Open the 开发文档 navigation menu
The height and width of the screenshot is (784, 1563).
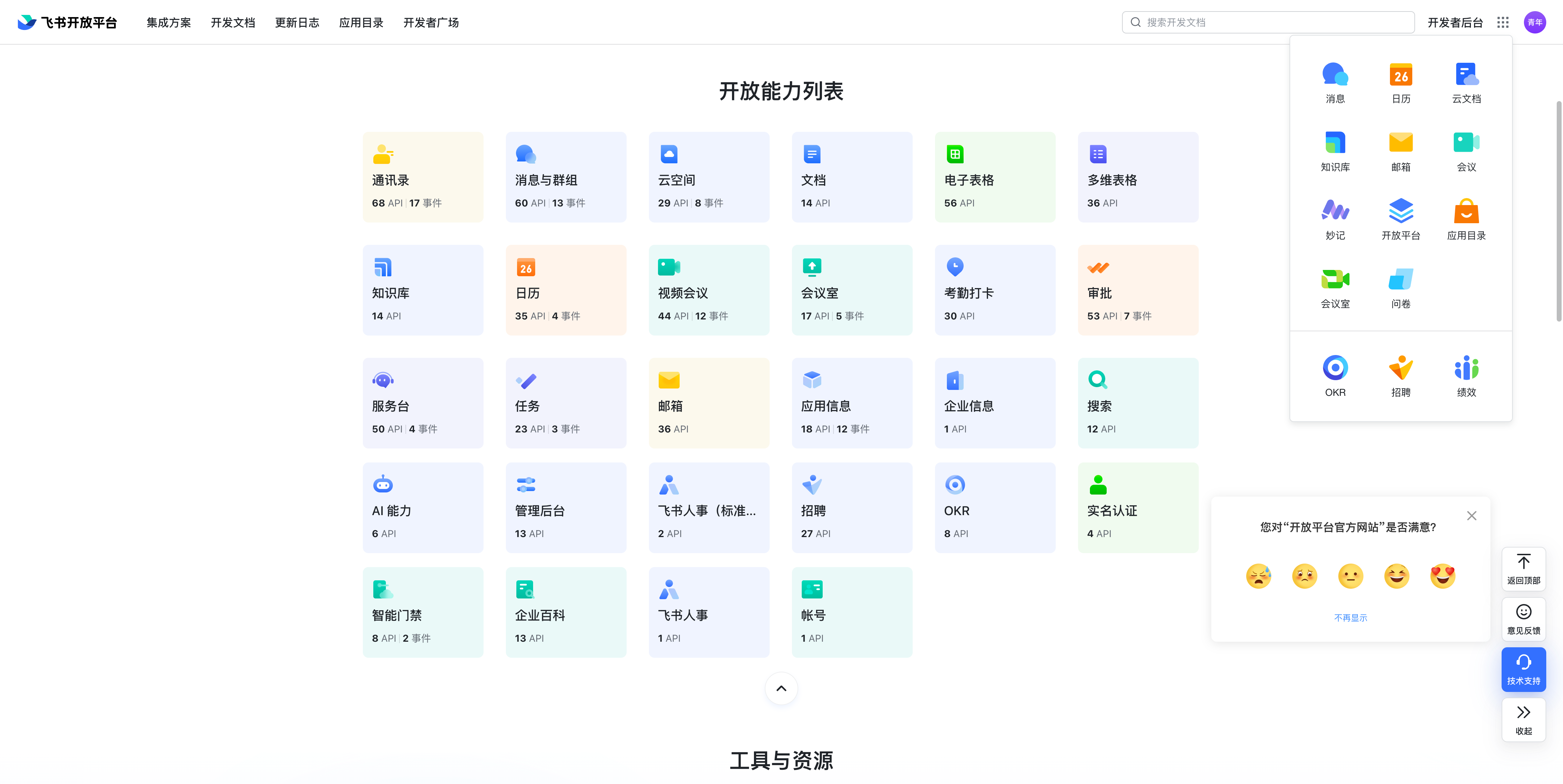pos(232,22)
